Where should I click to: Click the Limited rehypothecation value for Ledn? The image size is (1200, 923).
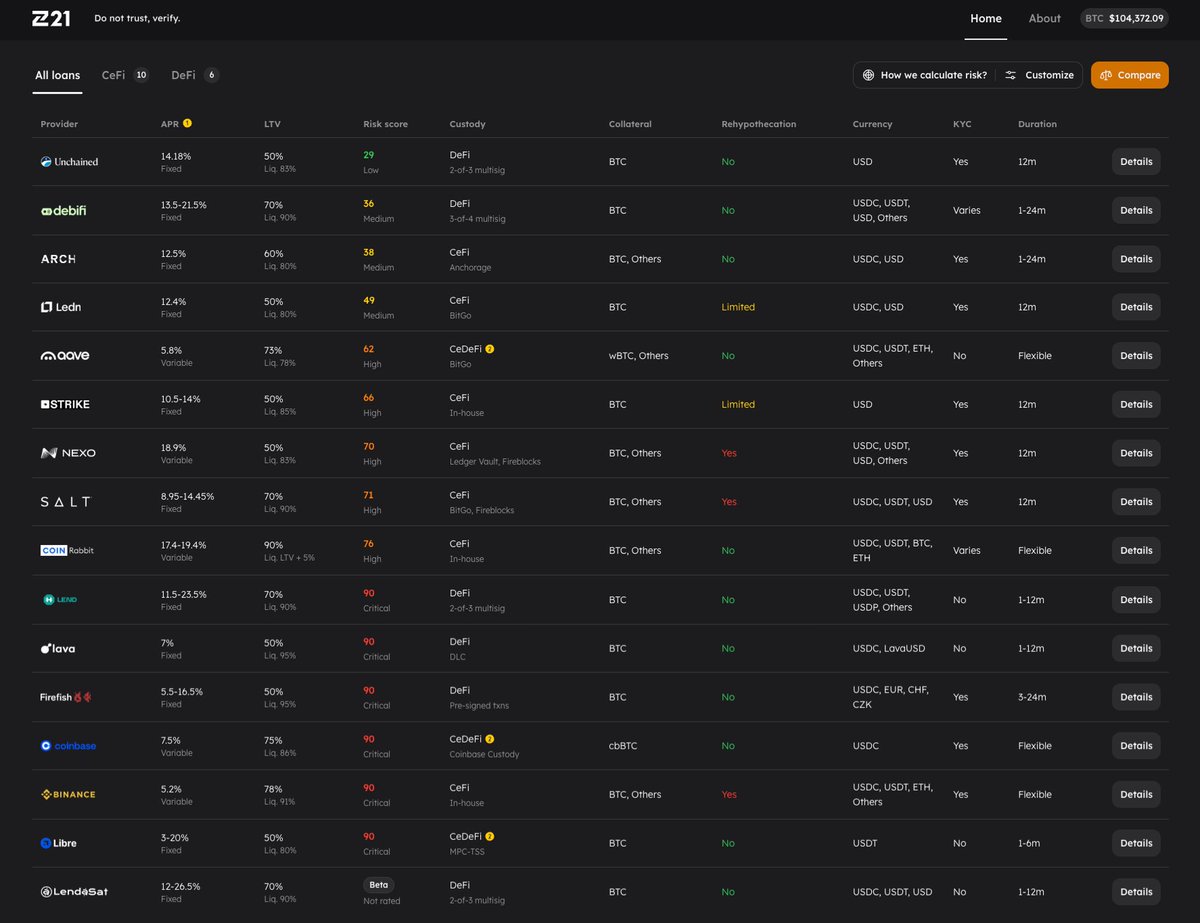tap(738, 307)
